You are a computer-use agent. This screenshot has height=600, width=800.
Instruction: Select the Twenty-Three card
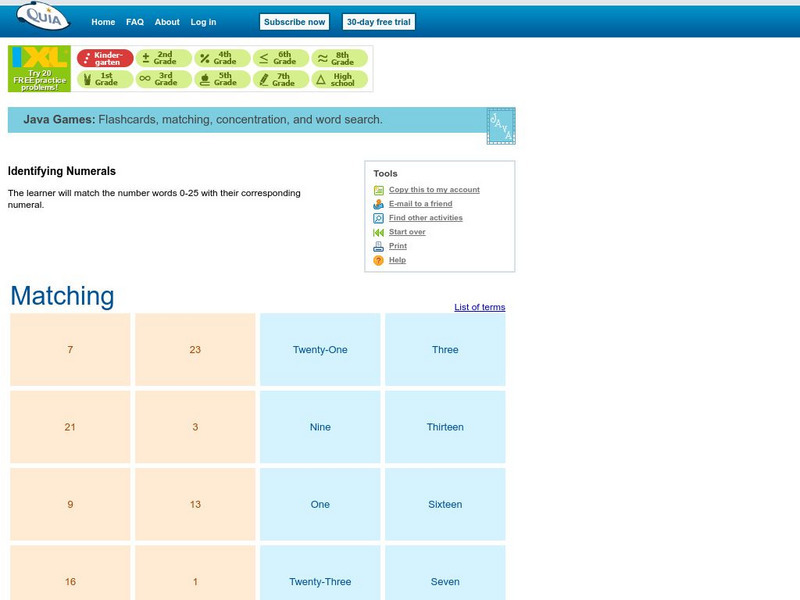(x=320, y=573)
